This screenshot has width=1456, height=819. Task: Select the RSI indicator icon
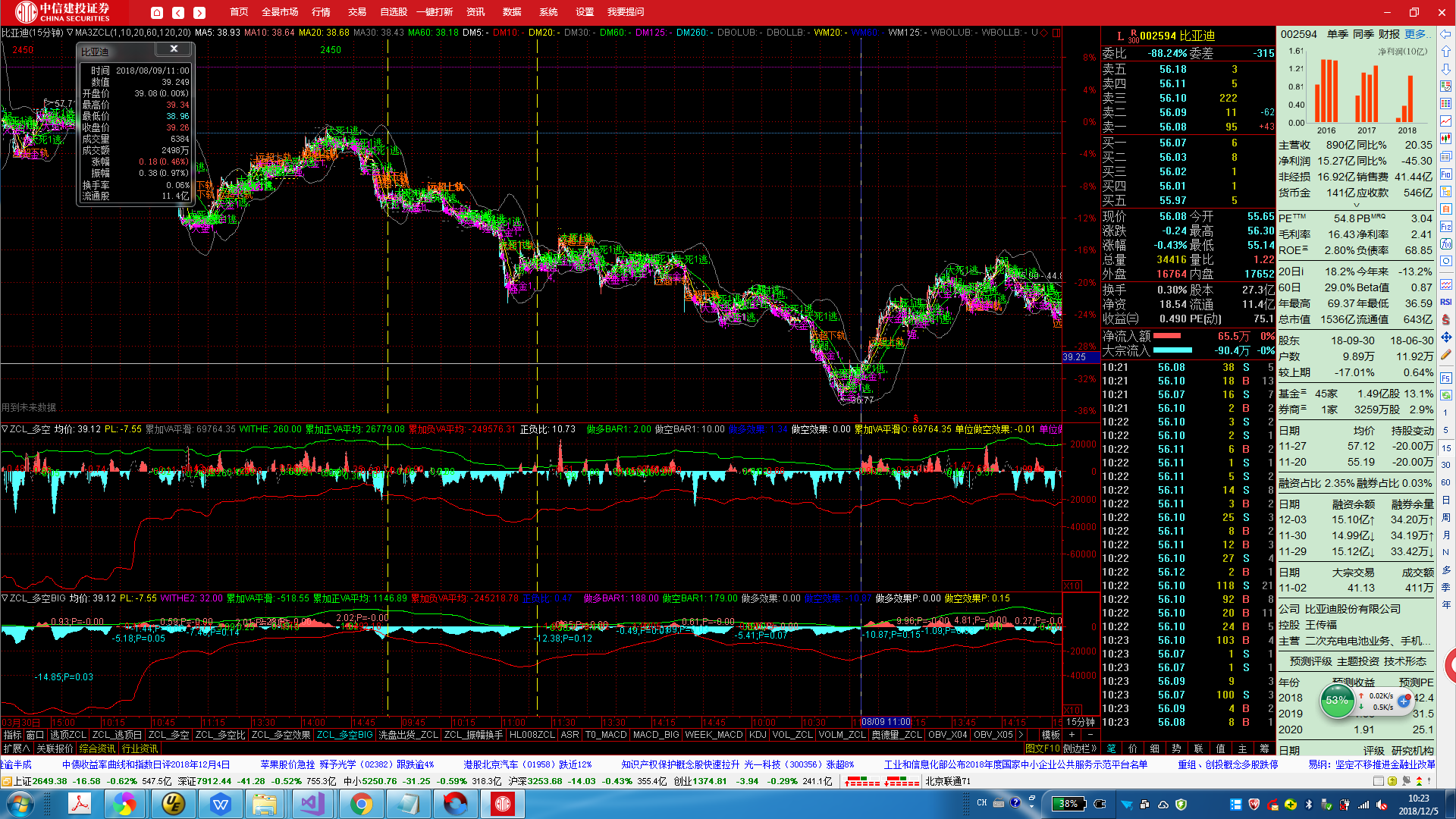[1446, 302]
